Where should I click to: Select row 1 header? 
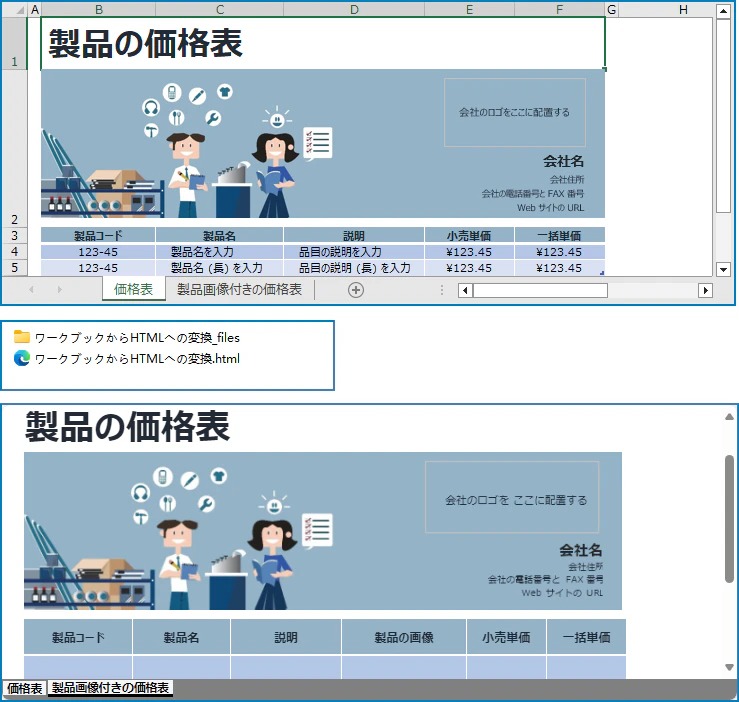tap(15, 43)
